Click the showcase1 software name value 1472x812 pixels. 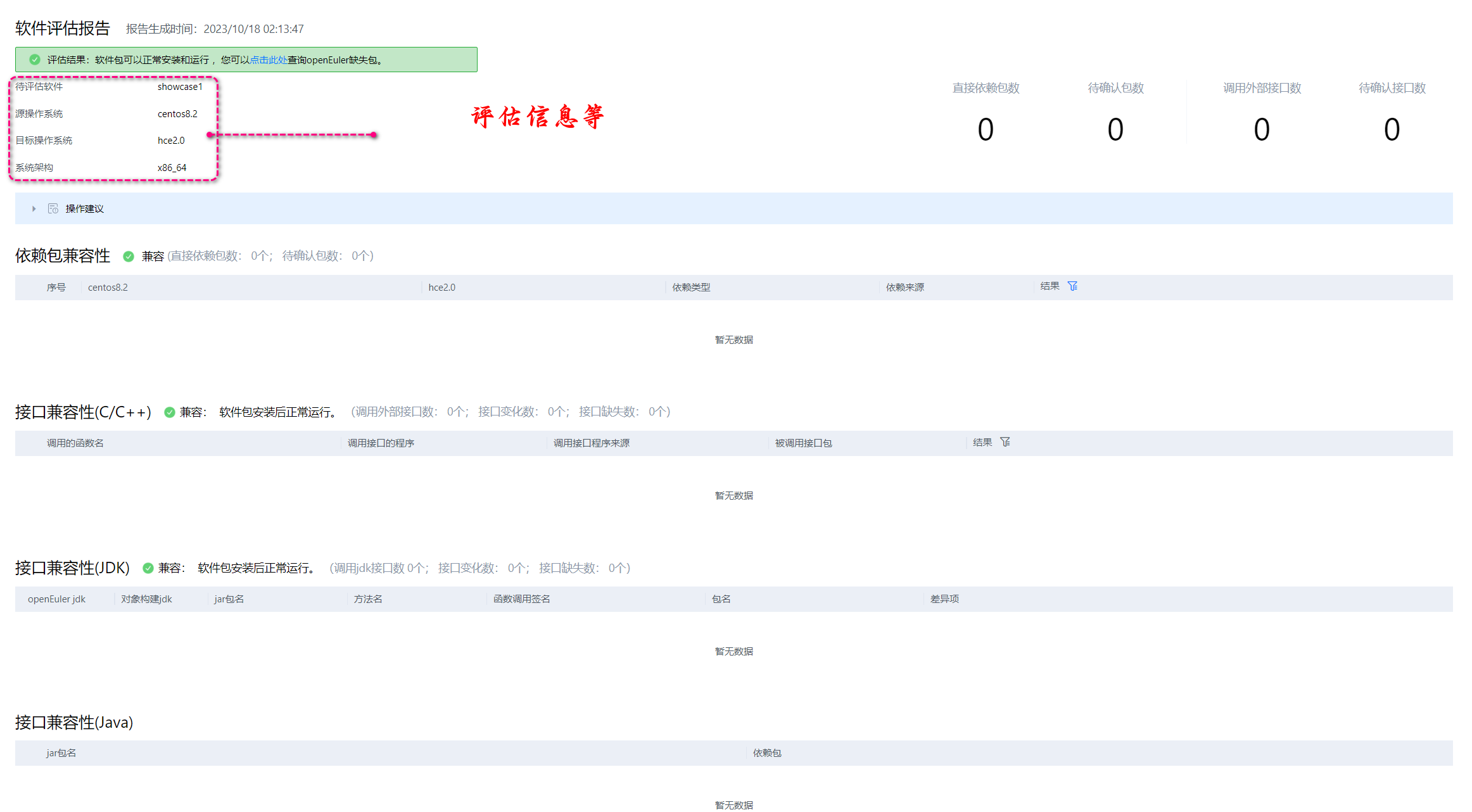click(180, 87)
